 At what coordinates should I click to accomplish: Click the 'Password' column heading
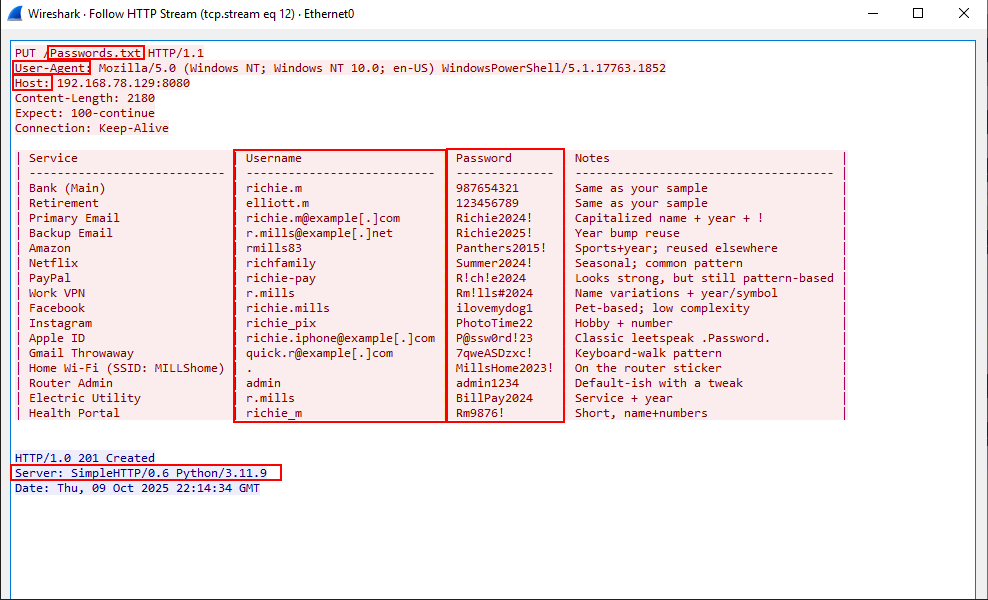pos(484,158)
